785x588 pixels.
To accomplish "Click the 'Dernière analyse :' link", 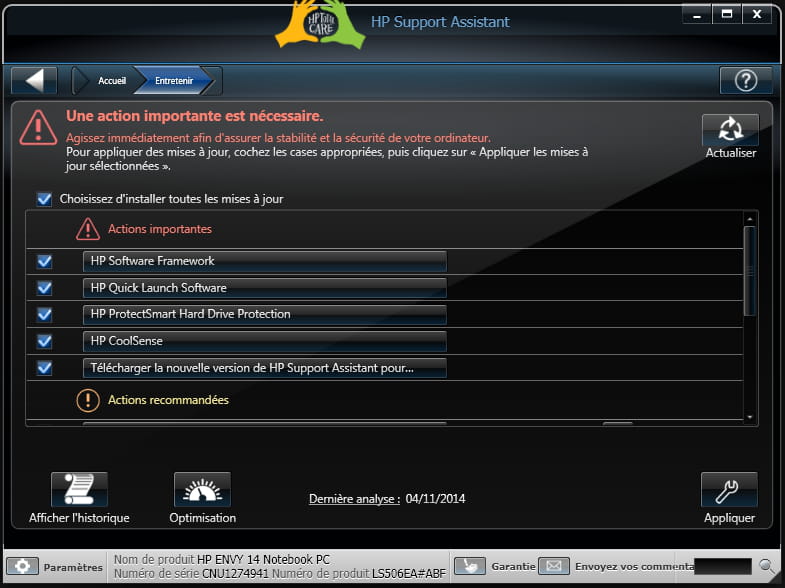I will [354, 499].
